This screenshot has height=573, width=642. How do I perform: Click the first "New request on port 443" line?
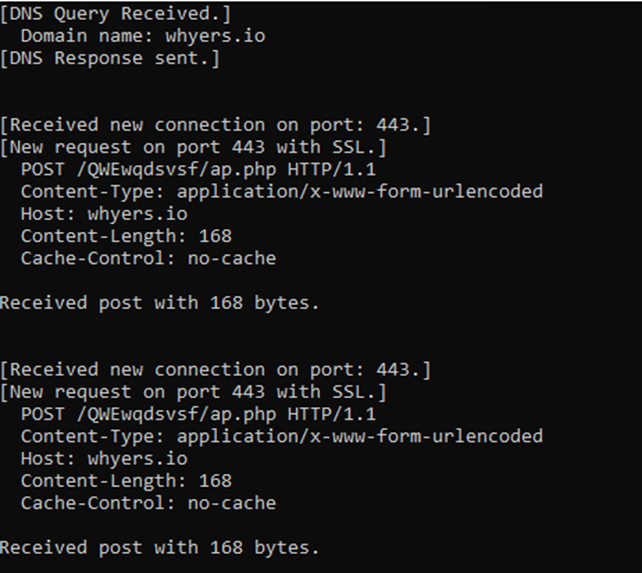[x=193, y=147]
